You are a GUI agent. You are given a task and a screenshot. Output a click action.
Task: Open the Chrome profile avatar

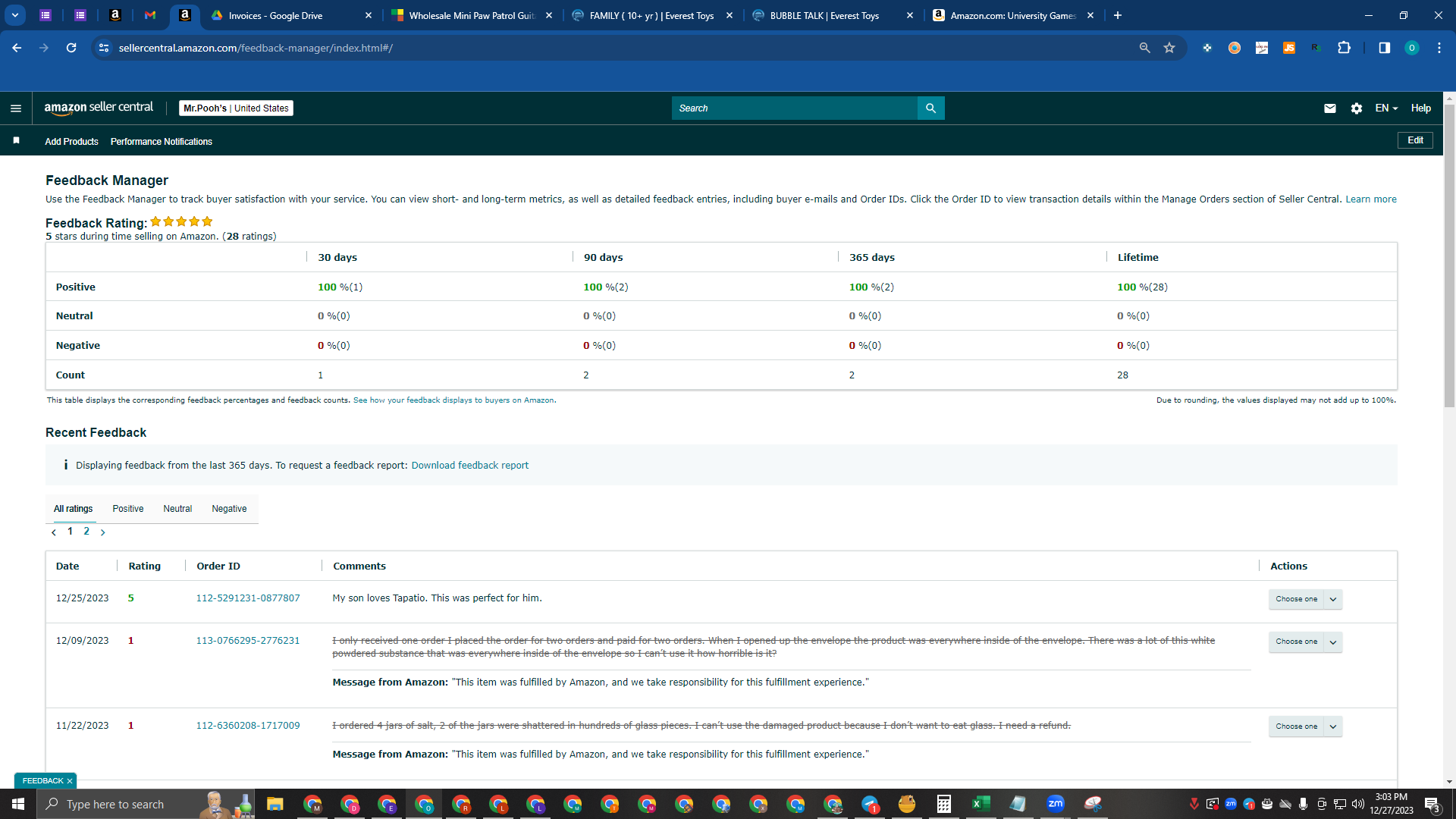[1412, 48]
